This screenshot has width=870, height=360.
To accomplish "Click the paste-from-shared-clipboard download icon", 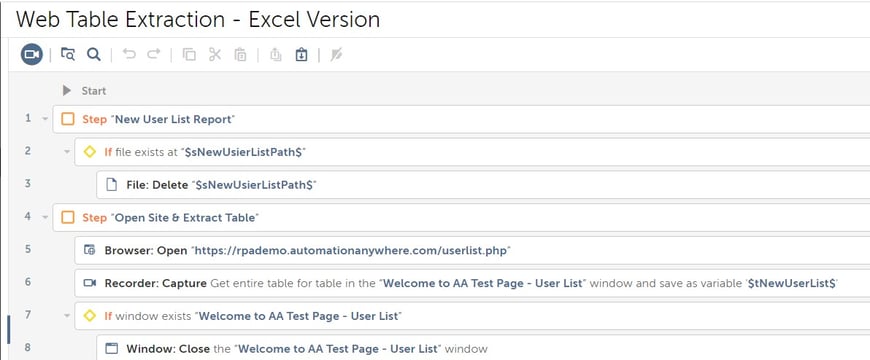I will pyautogui.click(x=301, y=54).
